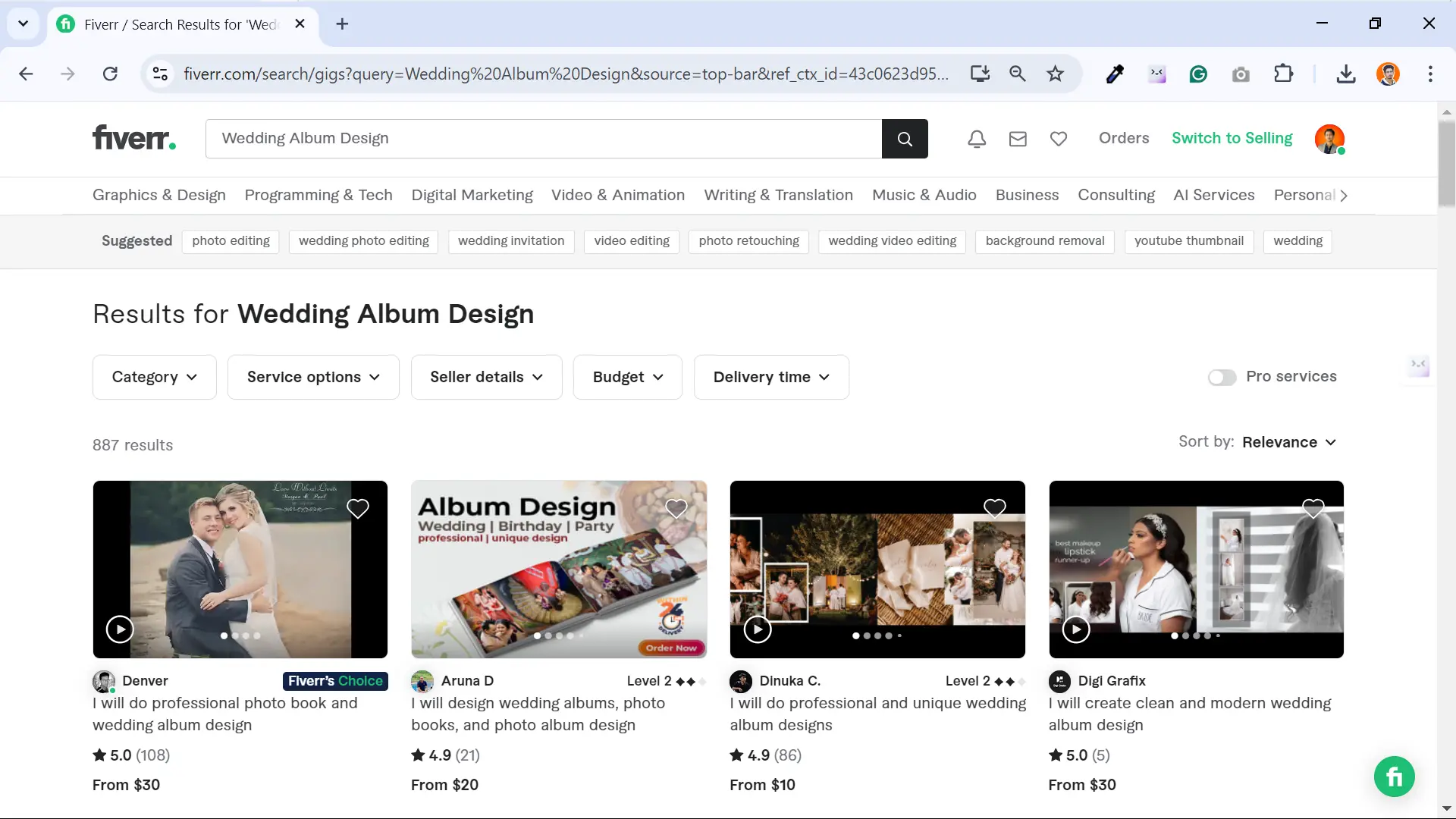Click the pixel art extension icon
The width and height of the screenshot is (1456, 819).
(1156, 74)
